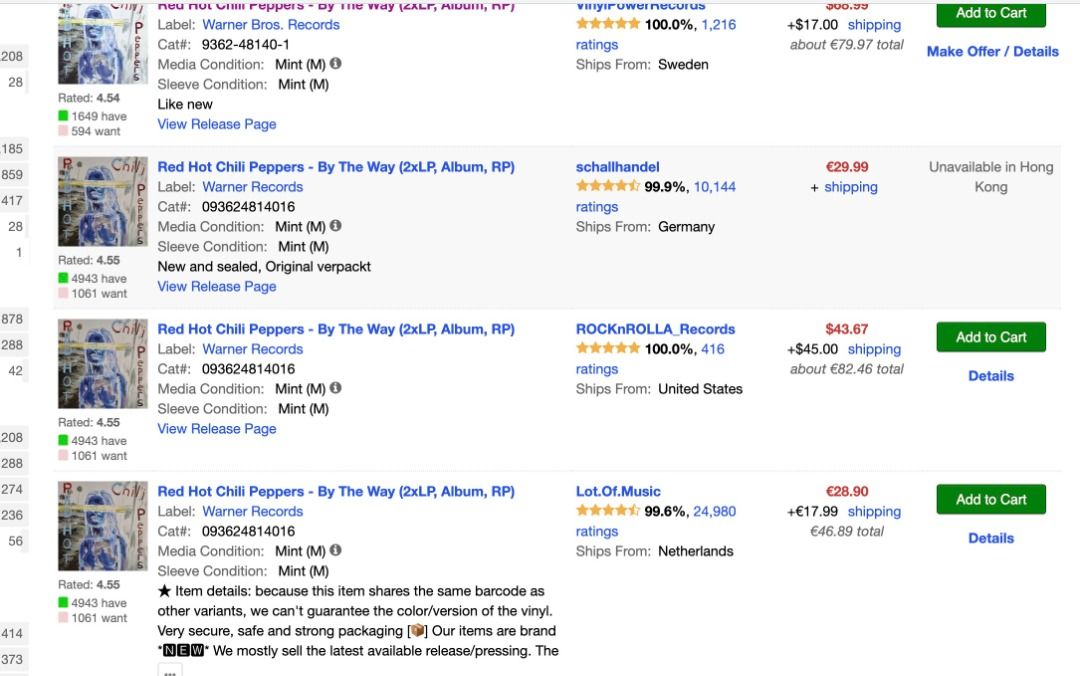Open Warner Bros. Records label link
The width and height of the screenshot is (1080, 676).
click(271, 25)
